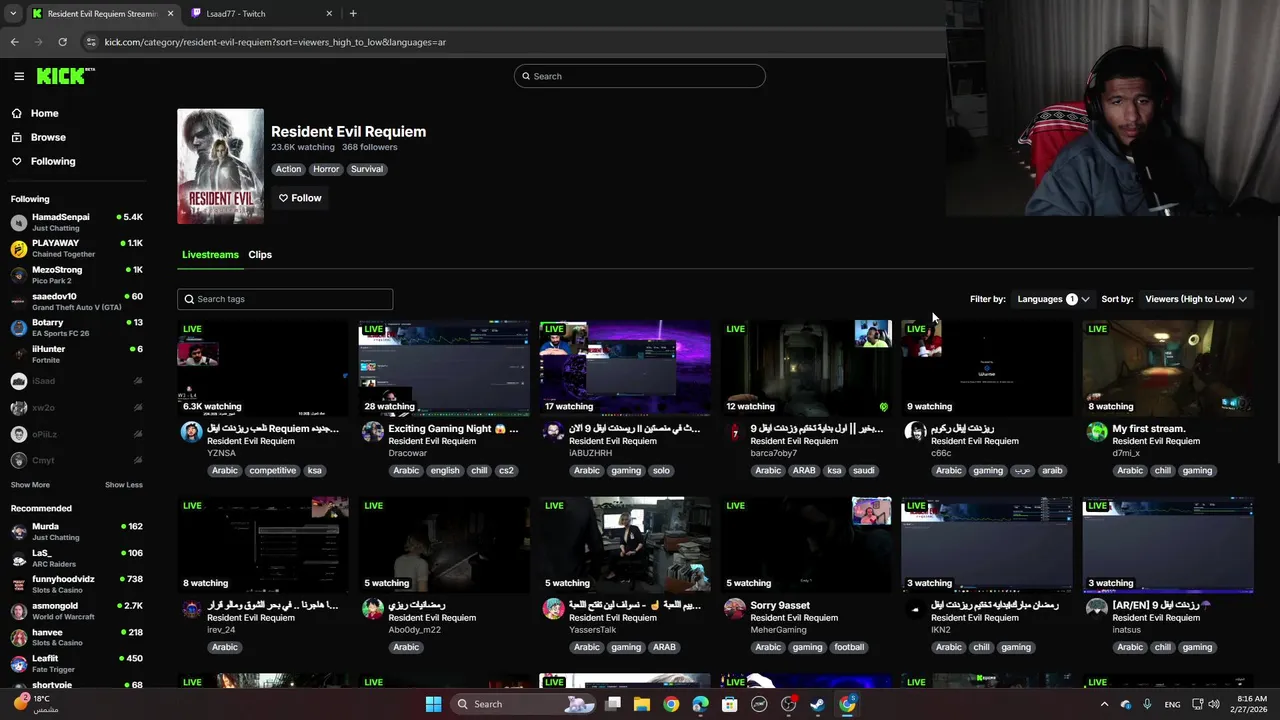Viewport: 1280px width, 720px height.
Task: Click Show Less in Following list
Action: coord(124,485)
